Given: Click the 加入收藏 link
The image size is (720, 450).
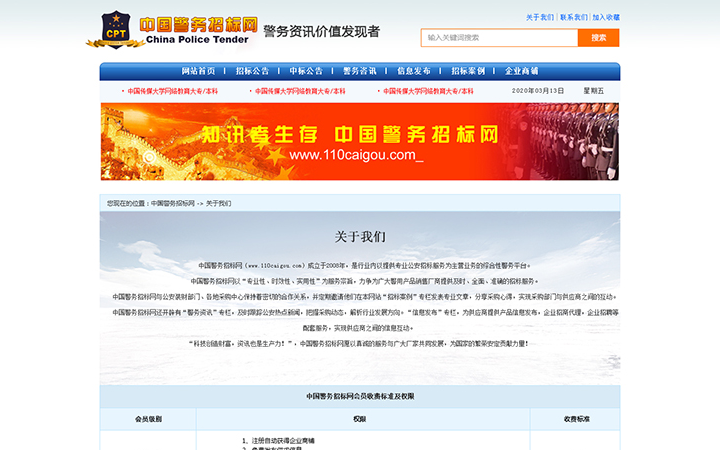Looking at the screenshot, I should coord(606,17).
